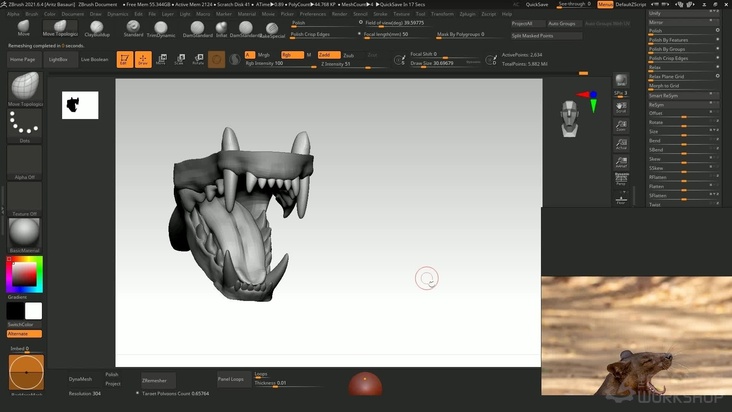Open the Preferences menu

pyautogui.click(x=313, y=14)
